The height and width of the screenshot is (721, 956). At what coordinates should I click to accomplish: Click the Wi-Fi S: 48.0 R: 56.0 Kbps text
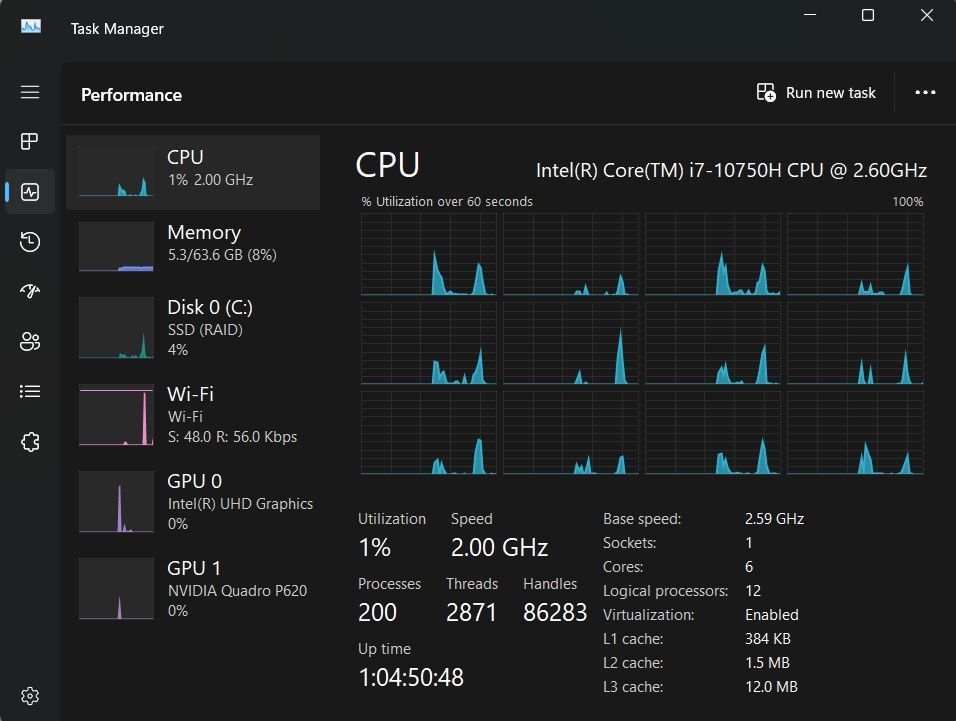(232, 437)
